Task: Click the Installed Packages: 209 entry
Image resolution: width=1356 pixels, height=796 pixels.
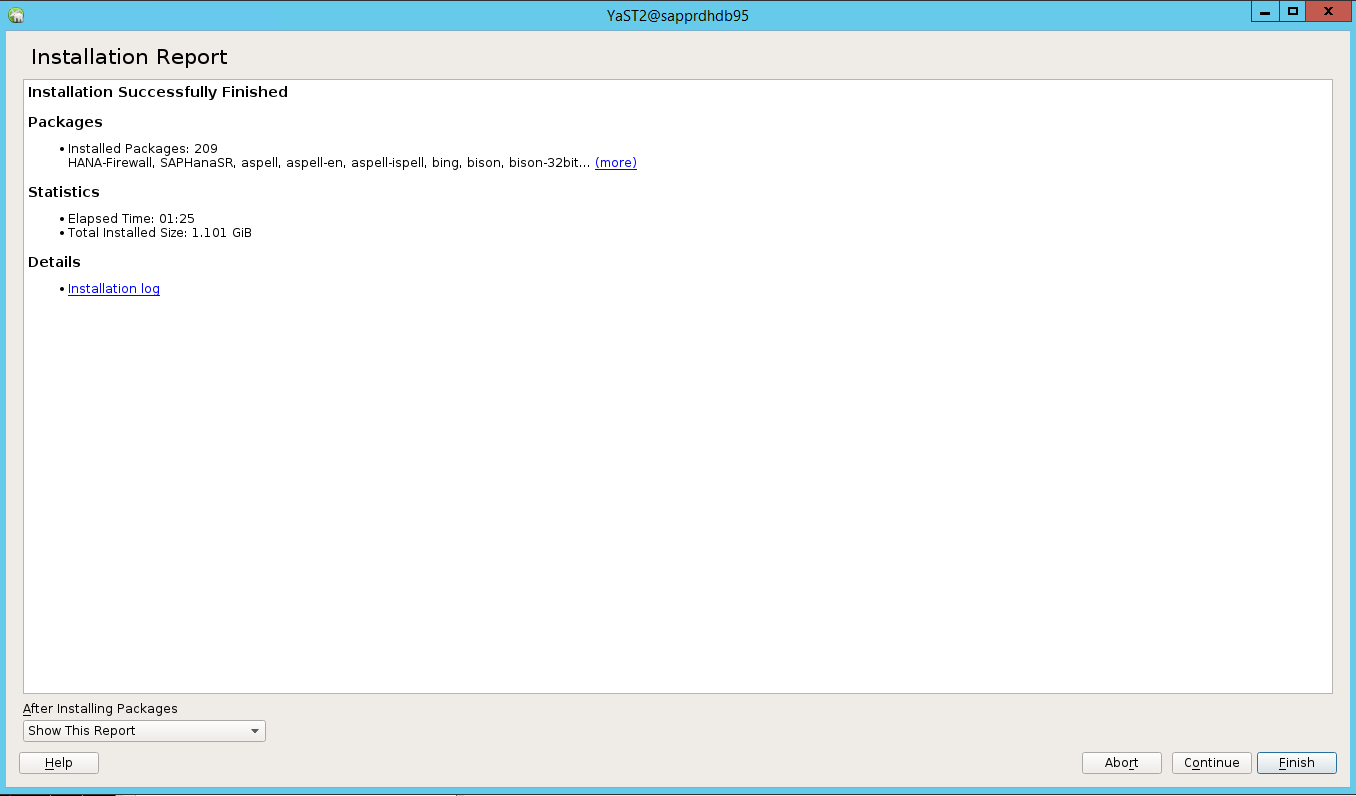Action: pyautogui.click(x=142, y=148)
